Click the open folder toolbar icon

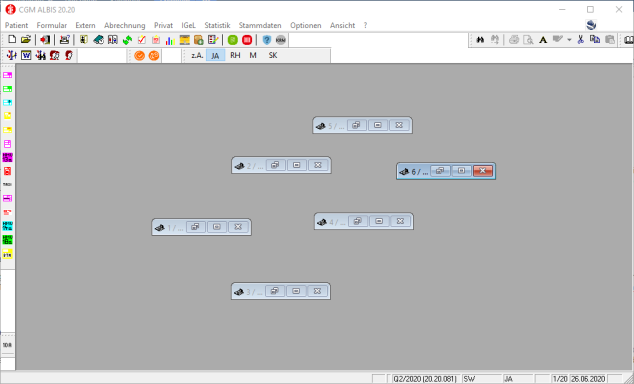[x=26, y=40]
